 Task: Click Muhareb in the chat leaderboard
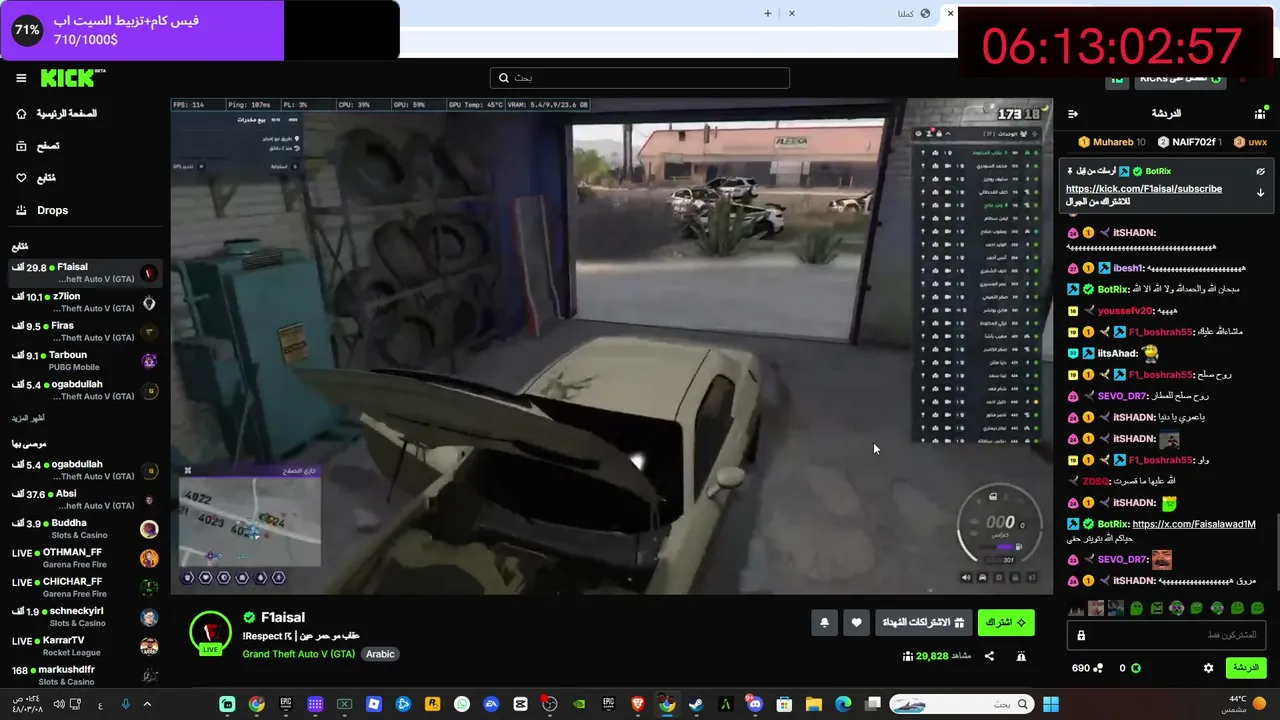coord(1112,143)
